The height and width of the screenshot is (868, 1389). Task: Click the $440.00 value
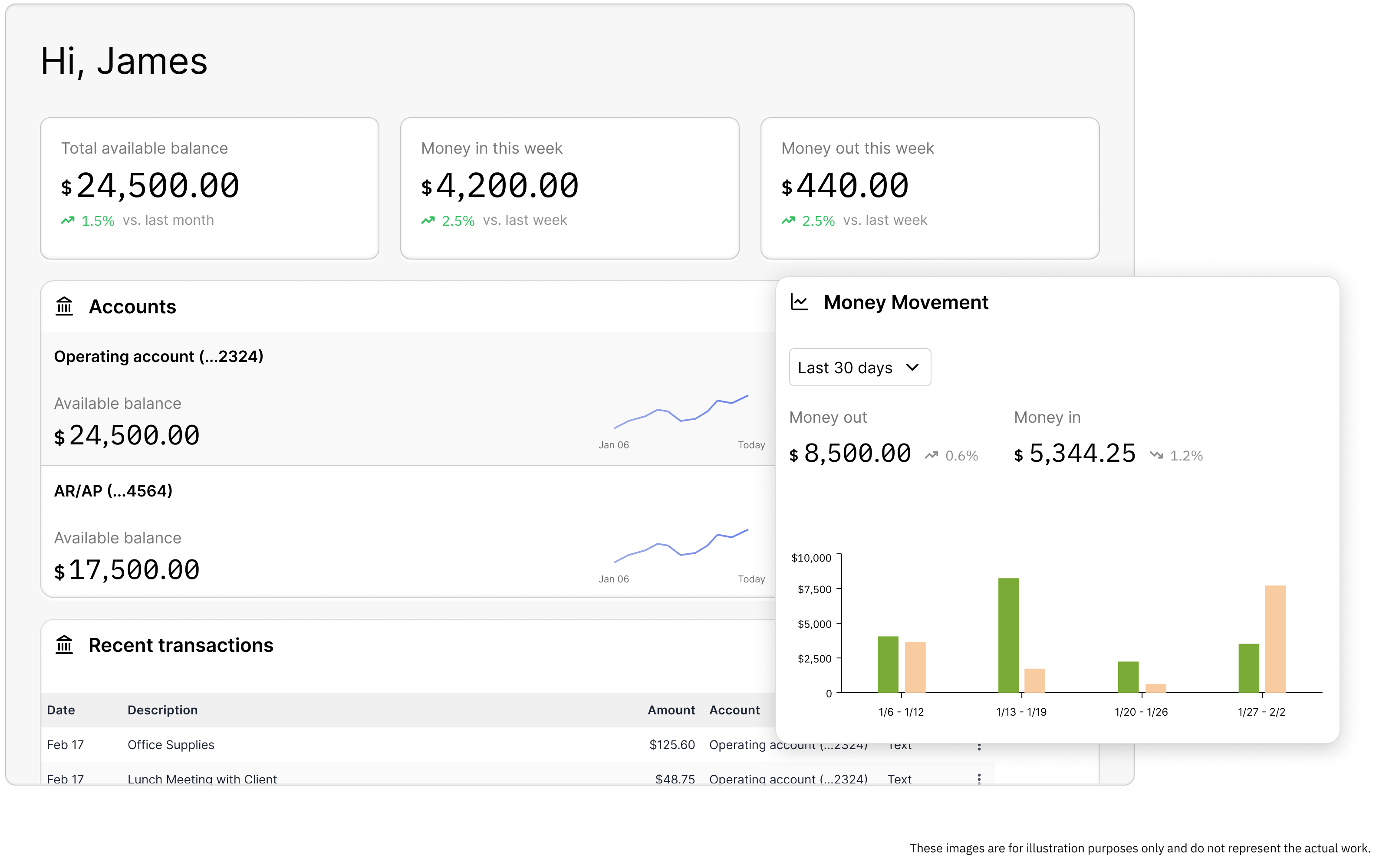(x=845, y=186)
